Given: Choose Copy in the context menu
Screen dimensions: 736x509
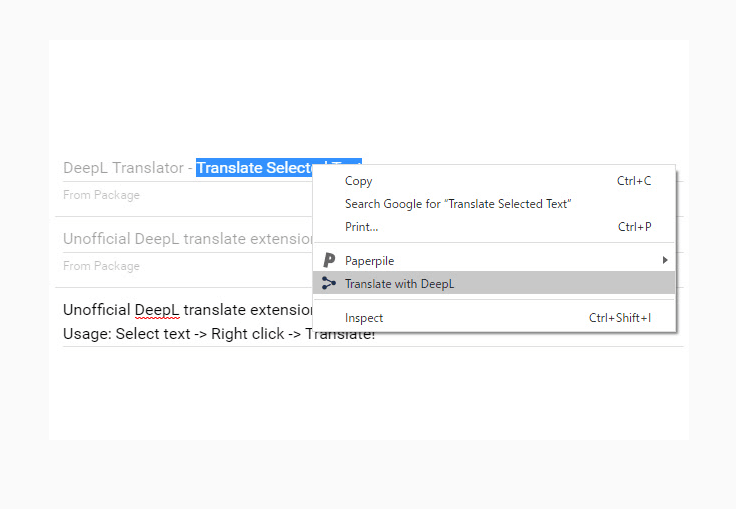Looking at the screenshot, I should tap(494, 181).
